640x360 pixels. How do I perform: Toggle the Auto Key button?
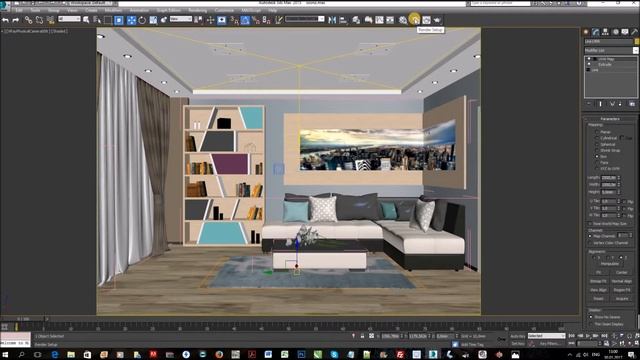tap(517, 336)
